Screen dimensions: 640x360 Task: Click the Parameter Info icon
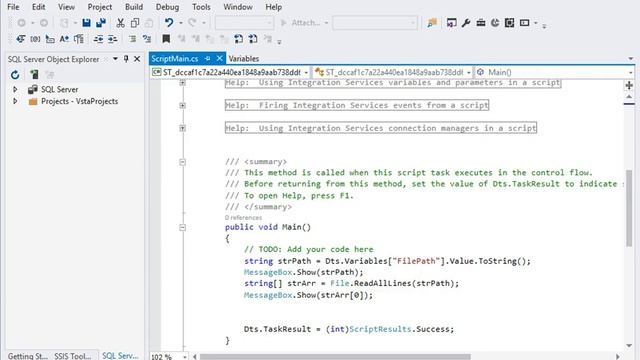point(36,39)
